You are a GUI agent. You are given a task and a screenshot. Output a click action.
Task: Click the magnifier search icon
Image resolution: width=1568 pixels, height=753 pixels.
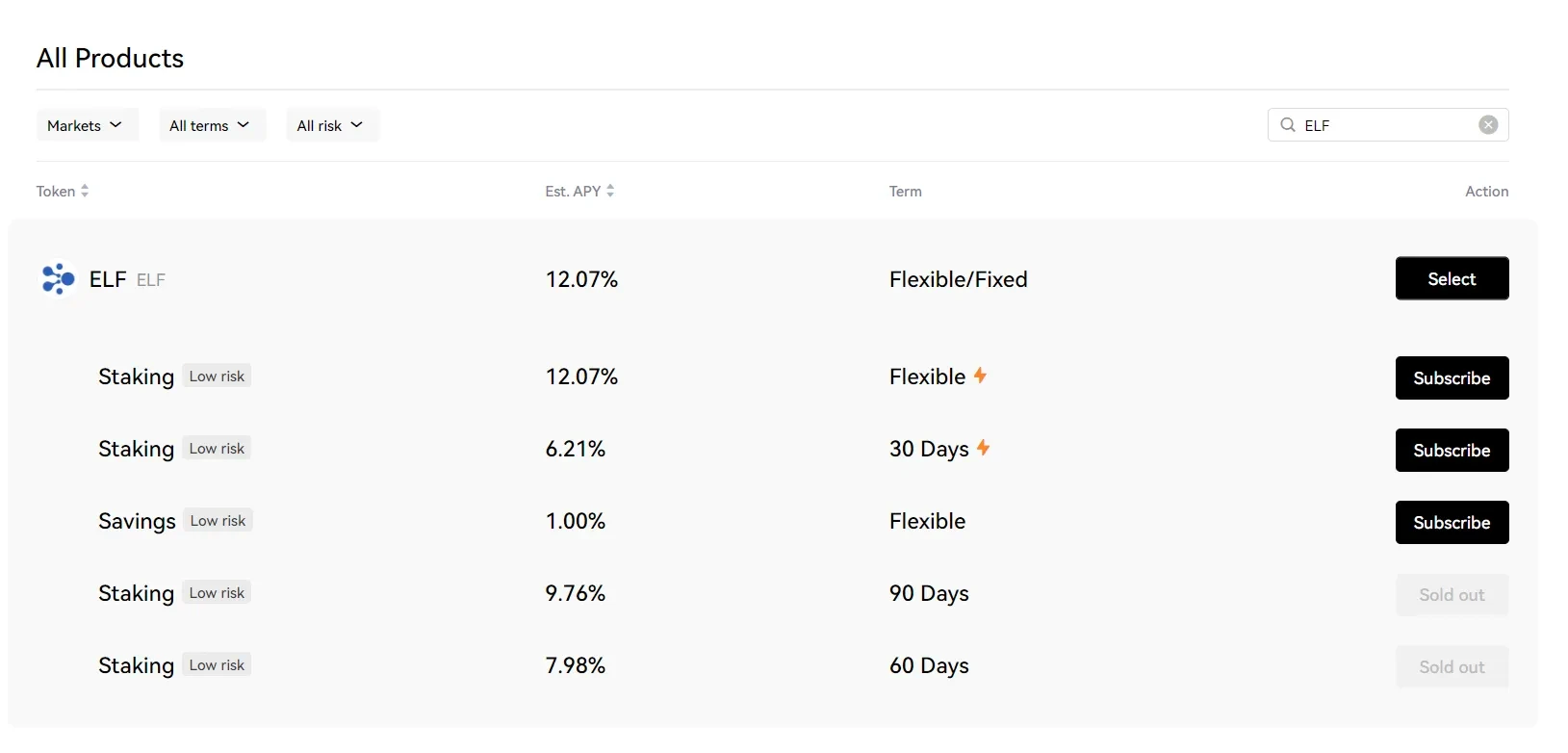click(1288, 125)
